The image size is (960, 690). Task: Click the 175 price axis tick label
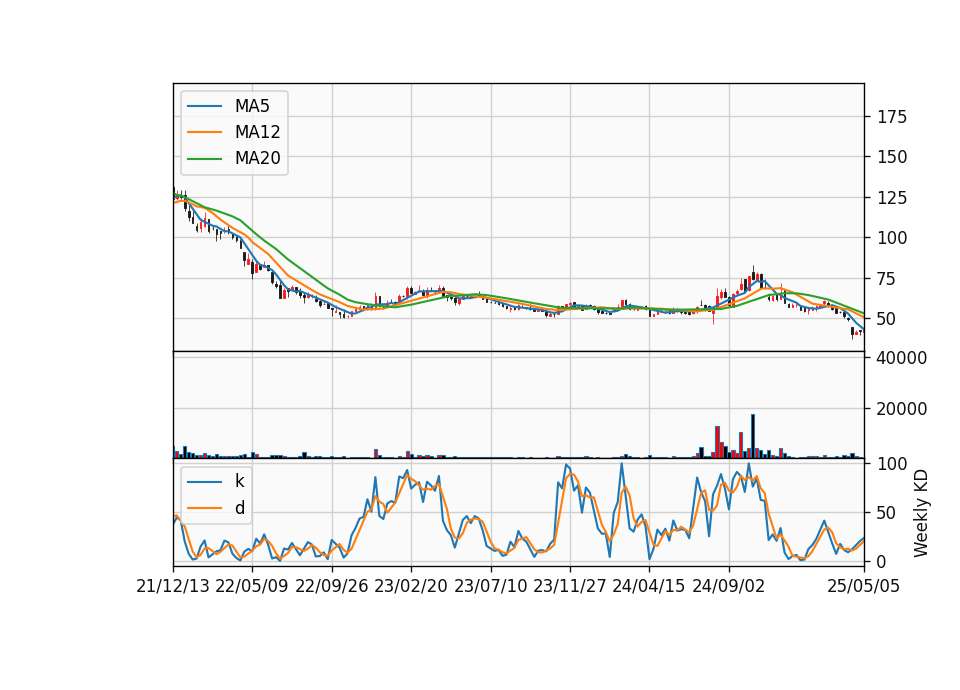click(x=892, y=117)
